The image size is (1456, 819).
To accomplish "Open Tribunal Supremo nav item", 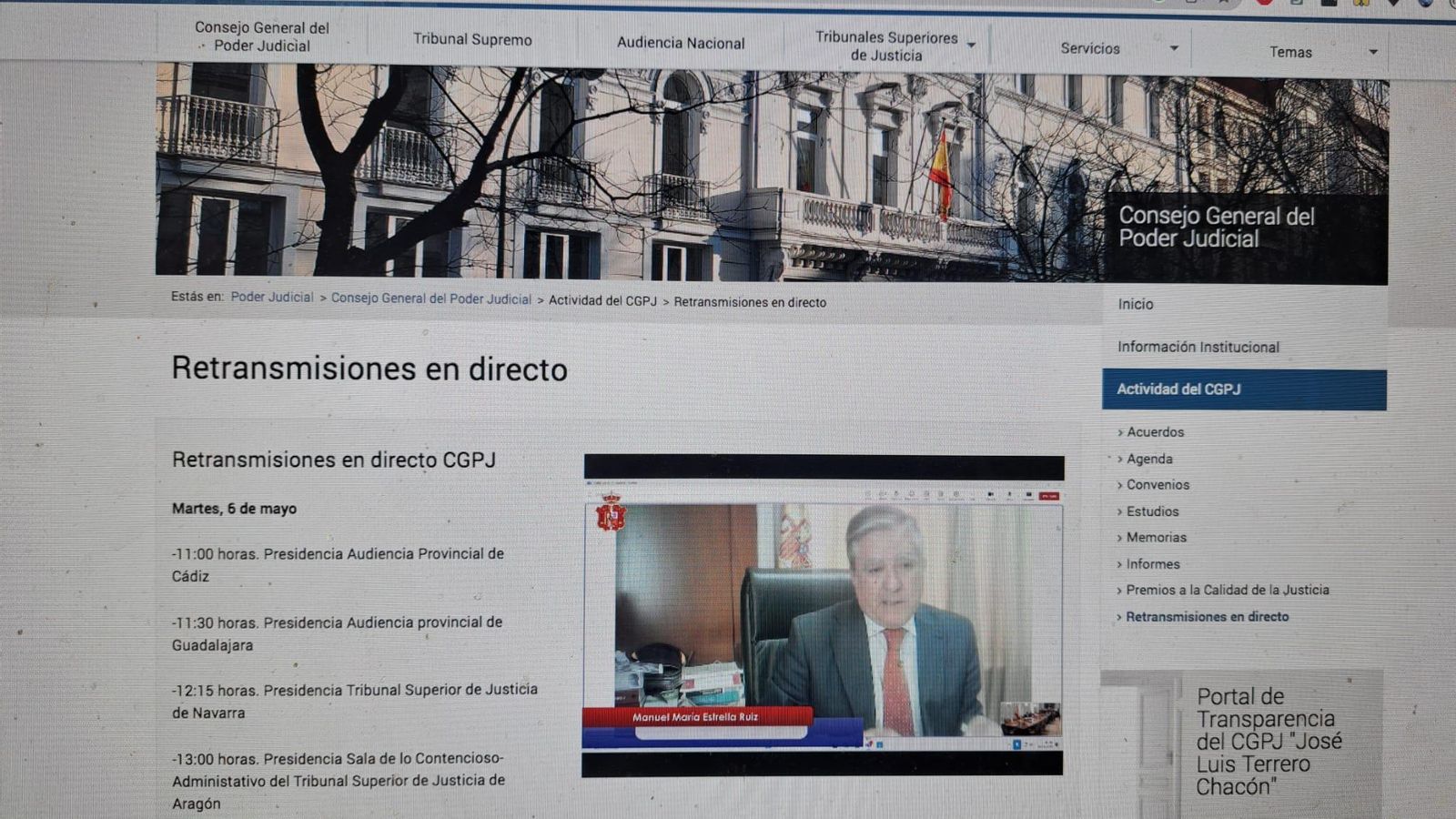I will (472, 39).
